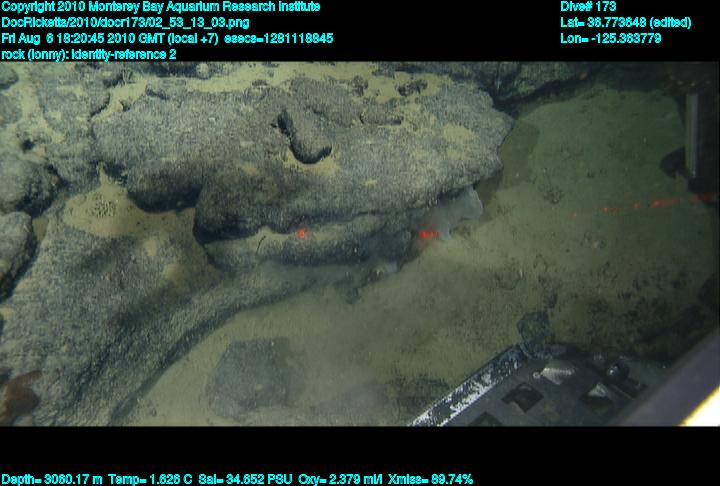Click the rock identity-reference 2 annotation
Viewport: 720px width, 486px height.
(x=89, y=54)
